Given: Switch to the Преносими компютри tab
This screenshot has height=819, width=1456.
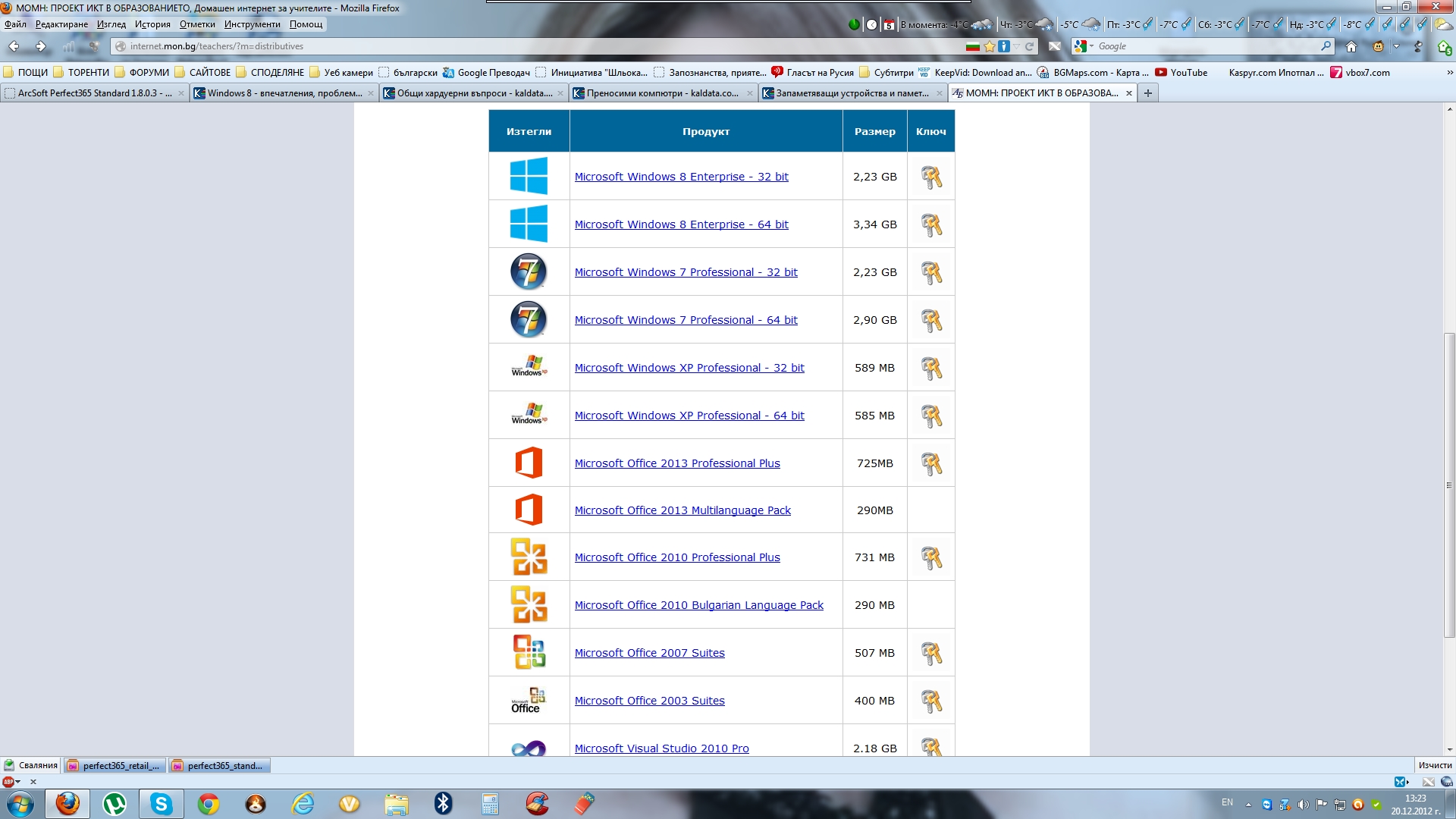Looking at the screenshot, I should click(663, 93).
